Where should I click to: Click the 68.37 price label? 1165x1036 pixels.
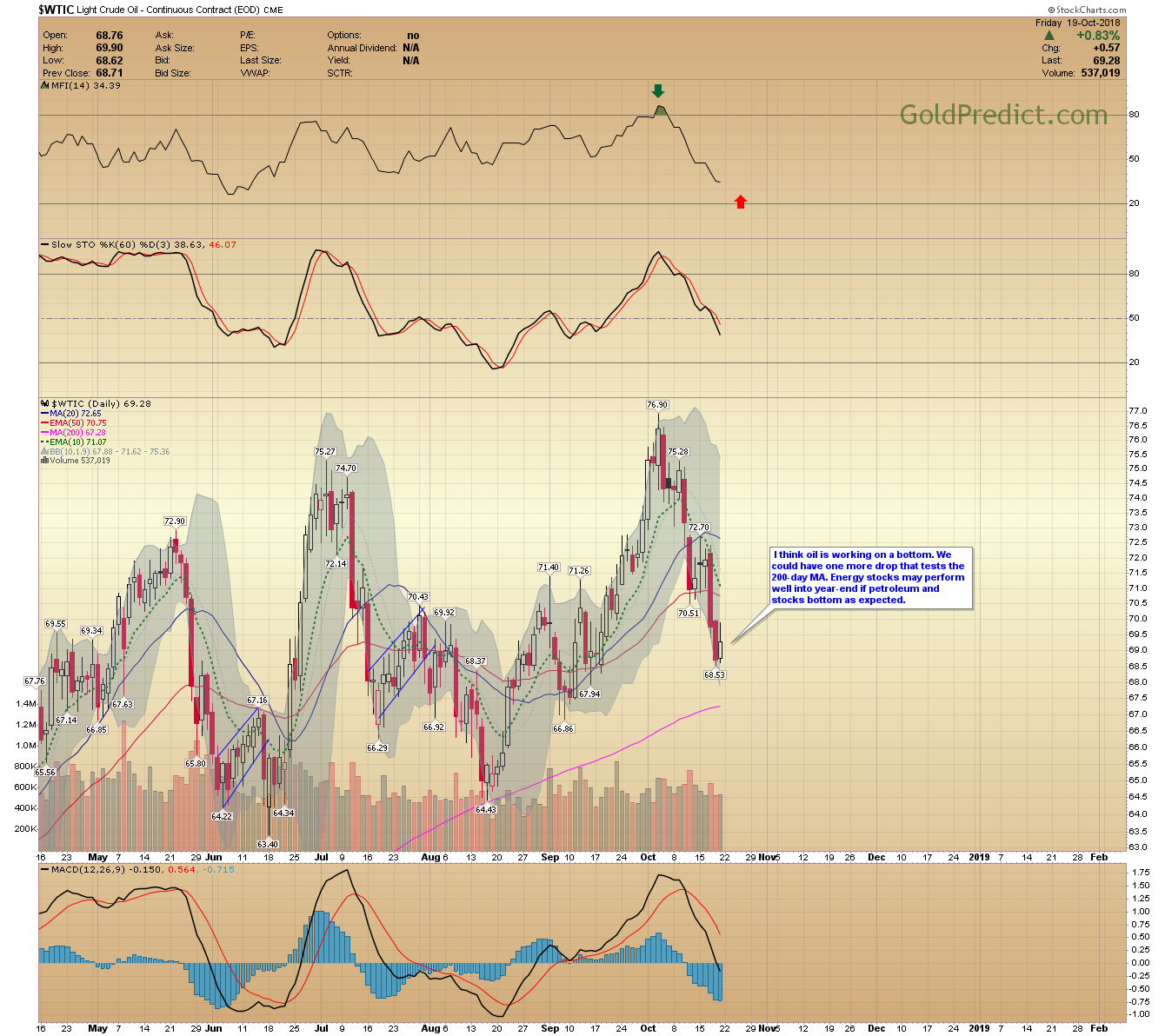[x=476, y=661]
